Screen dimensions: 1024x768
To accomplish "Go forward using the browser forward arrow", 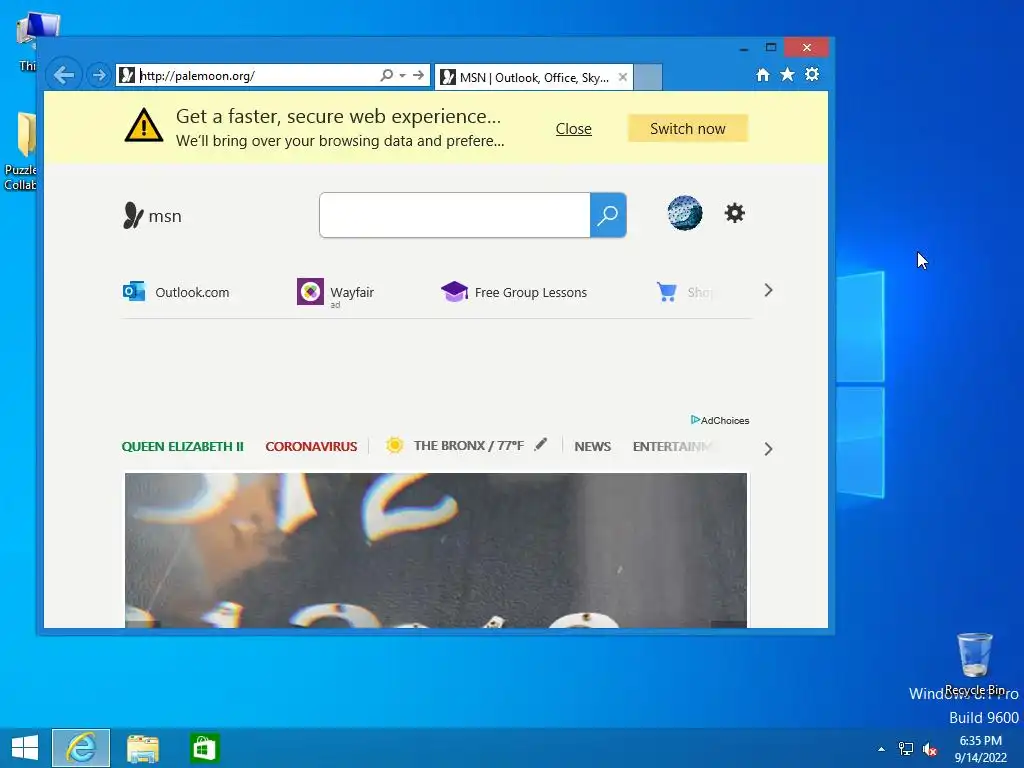I will (x=99, y=75).
